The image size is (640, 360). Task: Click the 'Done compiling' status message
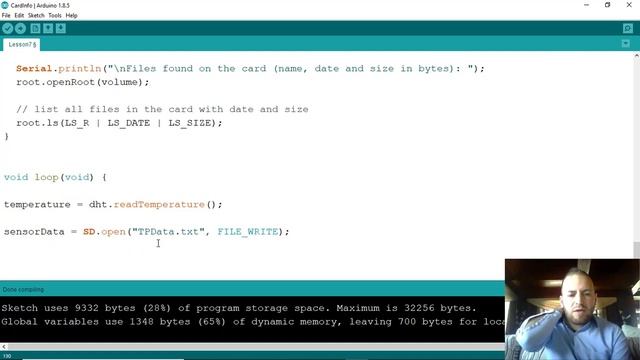pyautogui.click(x=23, y=289)
